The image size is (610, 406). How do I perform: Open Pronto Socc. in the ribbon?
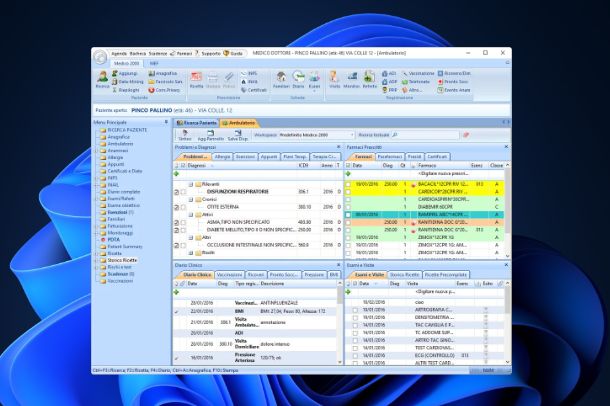click(453, 82)
